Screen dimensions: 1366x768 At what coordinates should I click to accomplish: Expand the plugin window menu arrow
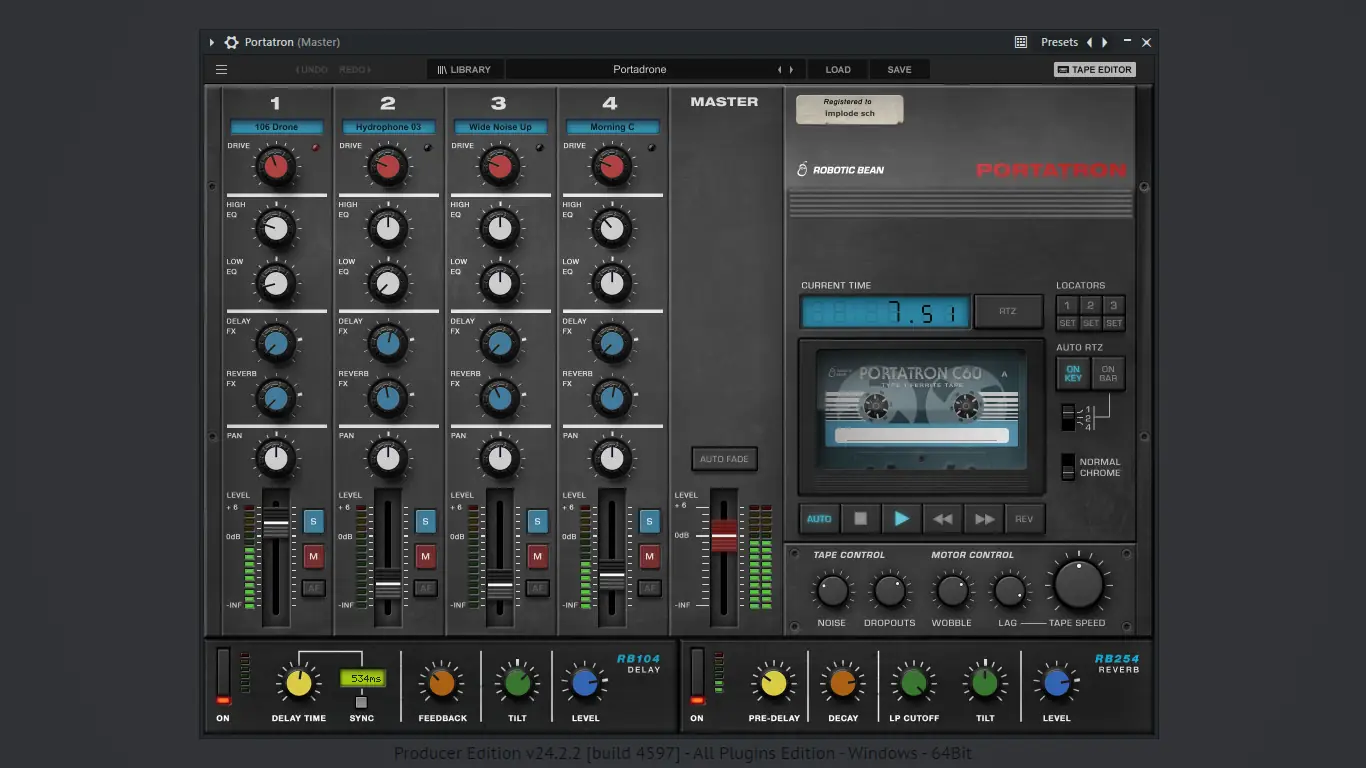[x=212, y=43]
